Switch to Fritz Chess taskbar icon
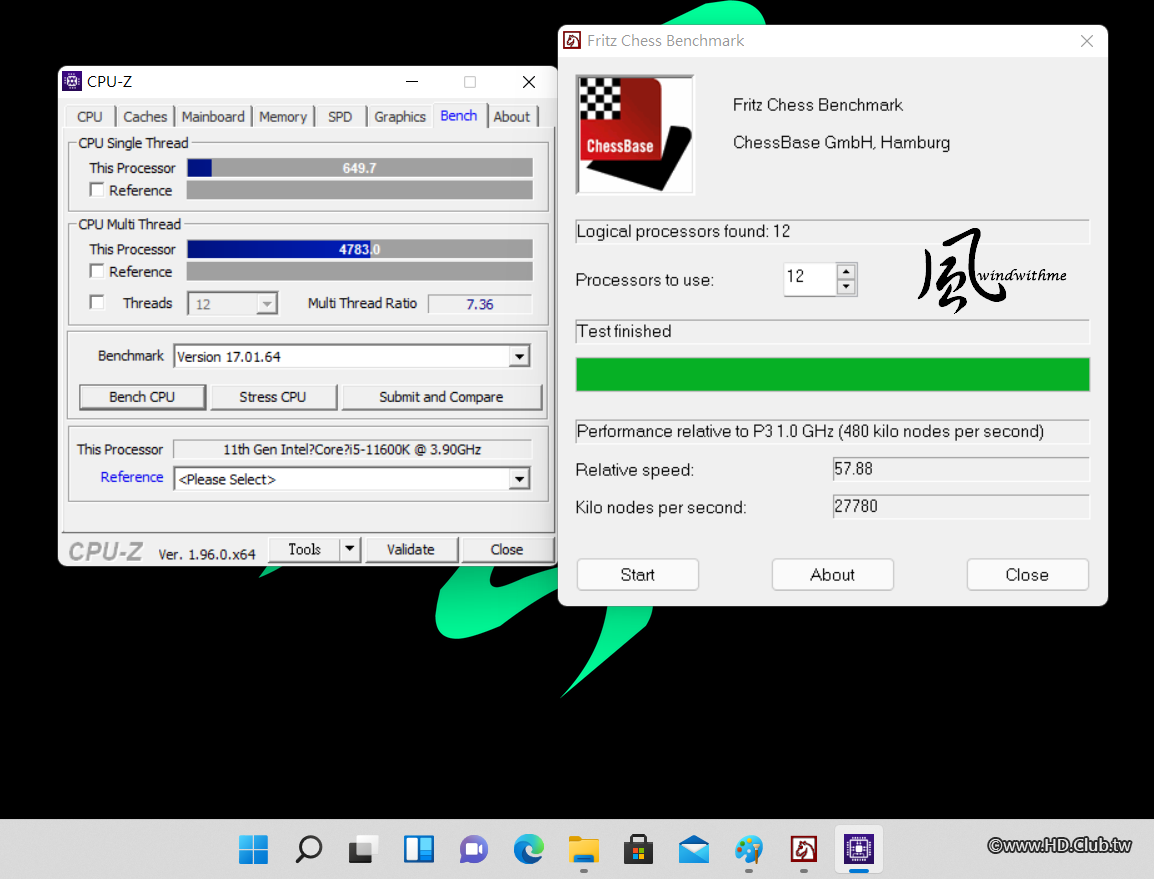 pyautogui.click(x=803, y=849)
